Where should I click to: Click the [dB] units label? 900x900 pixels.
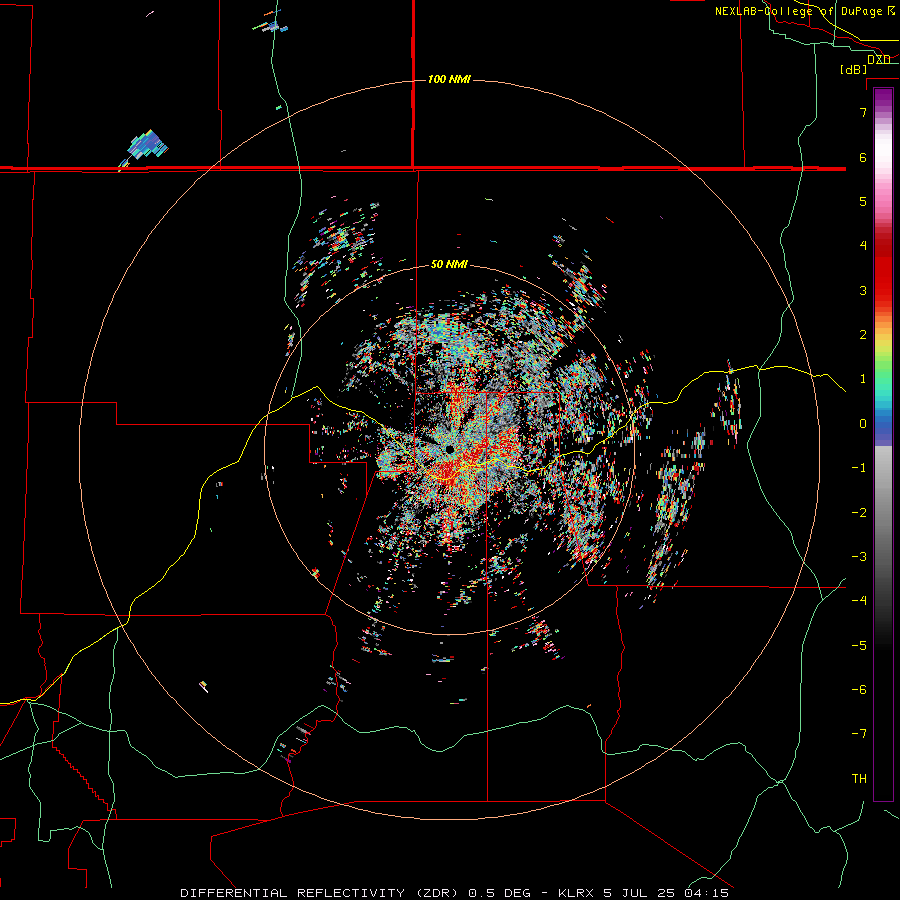tap(854, 69)
